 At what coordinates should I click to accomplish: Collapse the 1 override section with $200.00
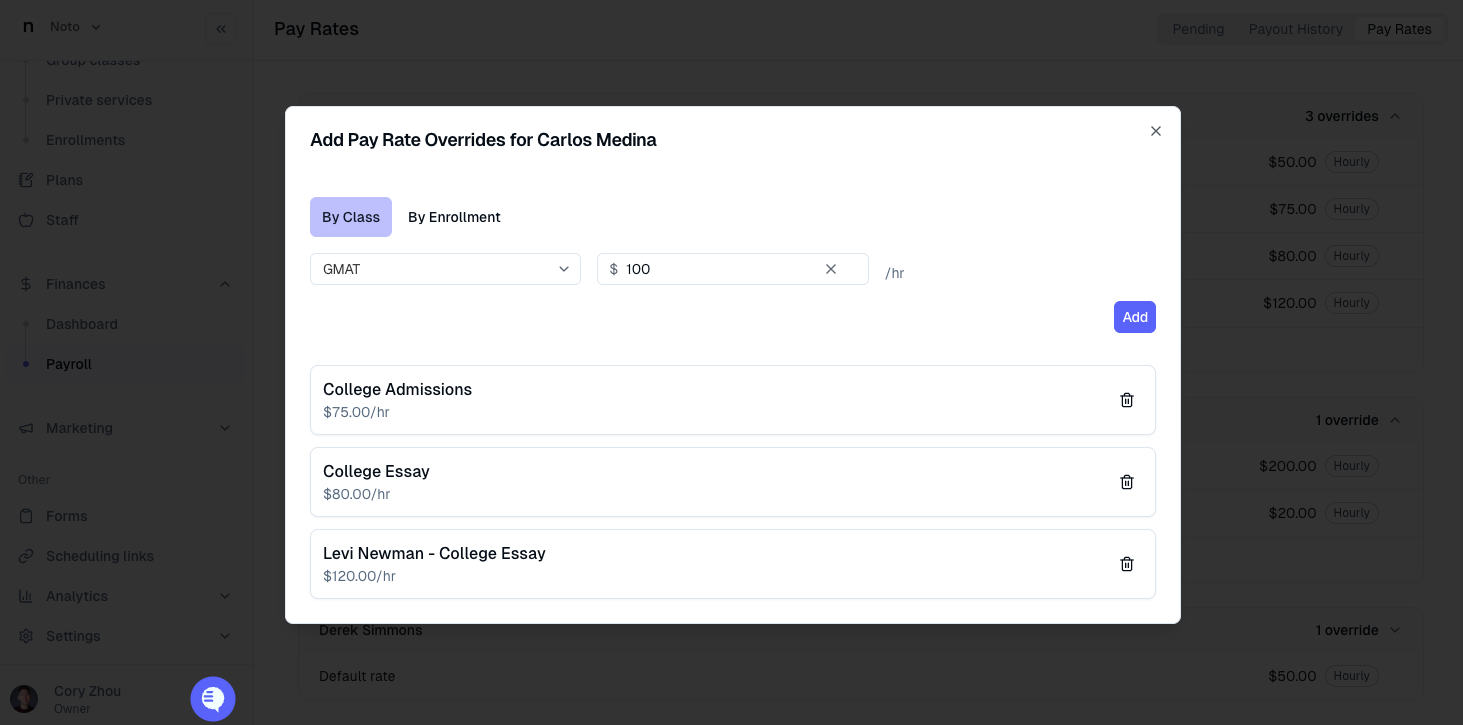pos(1395,420)
